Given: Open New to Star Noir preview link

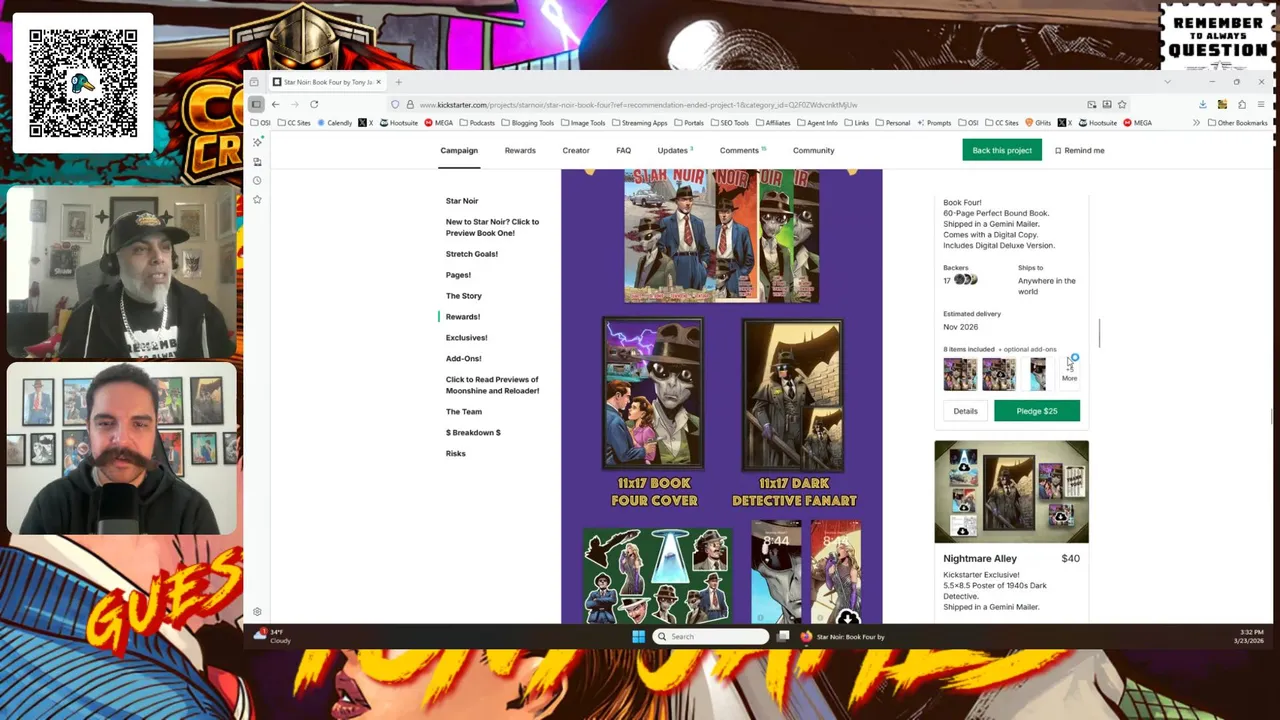Looking at the screenshot, I should (492, 227).
